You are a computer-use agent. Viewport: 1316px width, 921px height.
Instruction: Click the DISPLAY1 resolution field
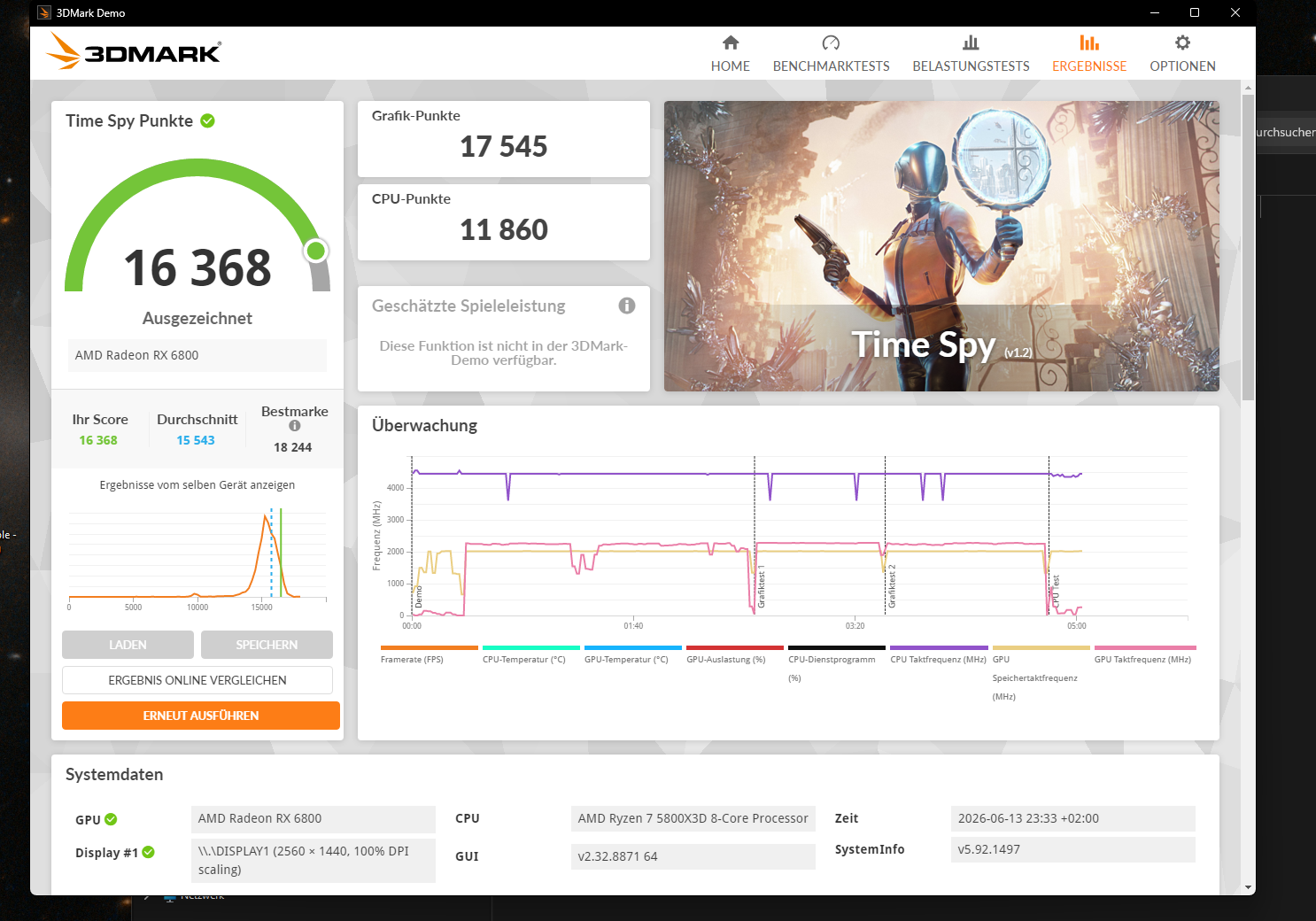pos(314,861)
